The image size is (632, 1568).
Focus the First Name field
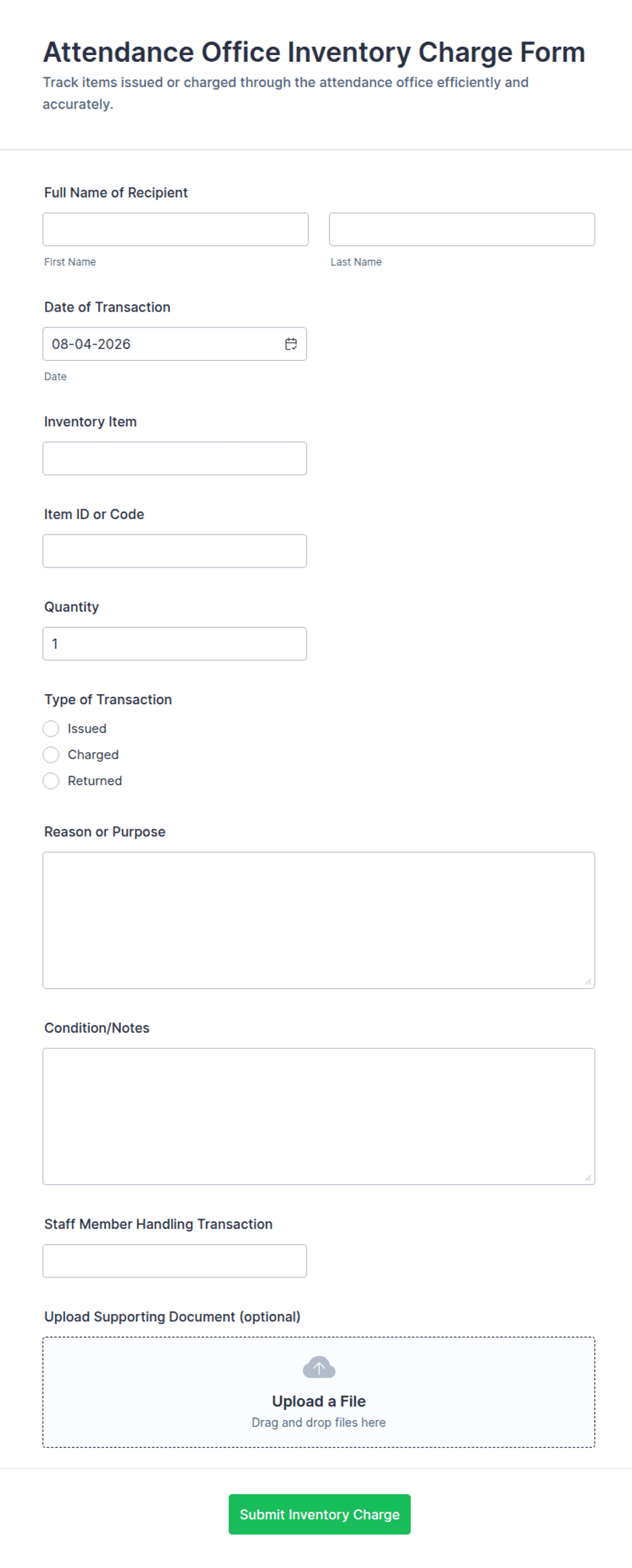(175, 230)
